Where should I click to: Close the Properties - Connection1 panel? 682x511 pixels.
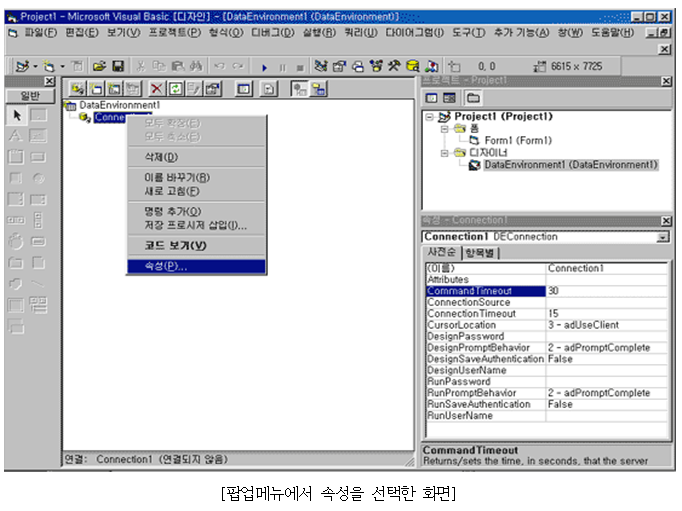[x=666, y=221]
